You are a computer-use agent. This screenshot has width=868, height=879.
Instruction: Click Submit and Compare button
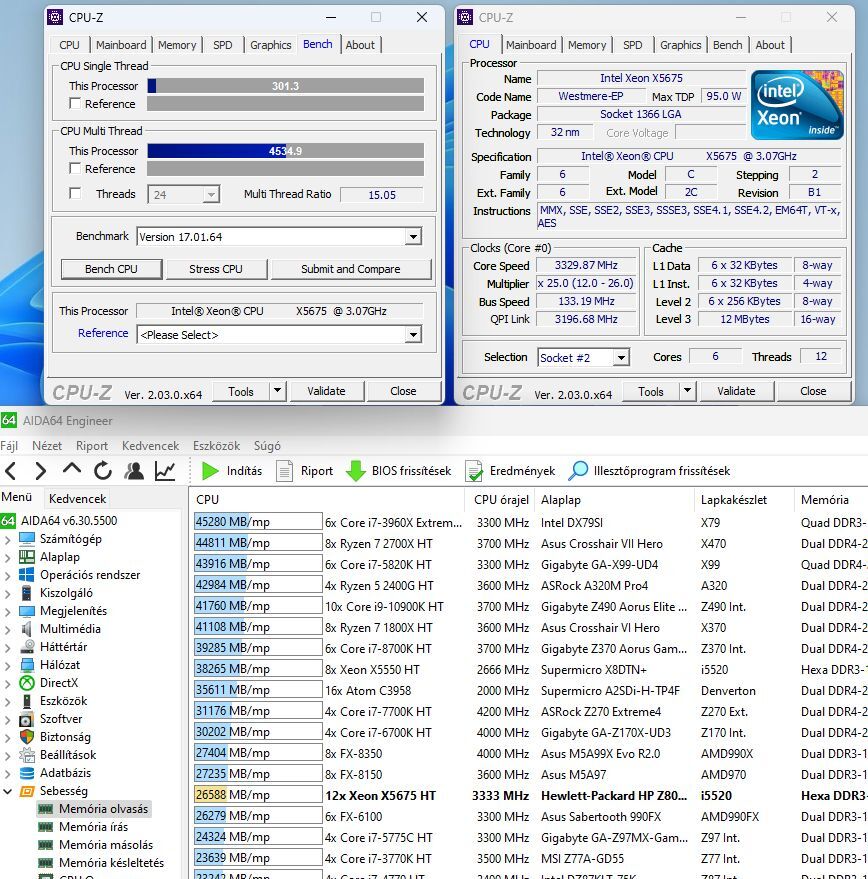coord(351,269)
